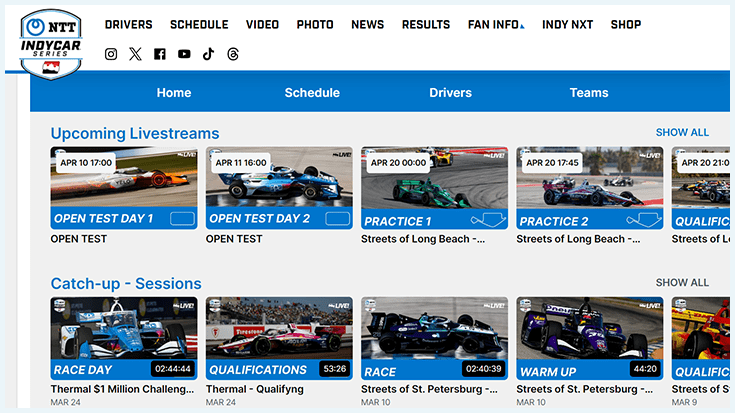Image resolution: width=735 pixels, height=413 pixels.
Task: Click 02:40:39 duration on Race
Action: pos(484,369)
